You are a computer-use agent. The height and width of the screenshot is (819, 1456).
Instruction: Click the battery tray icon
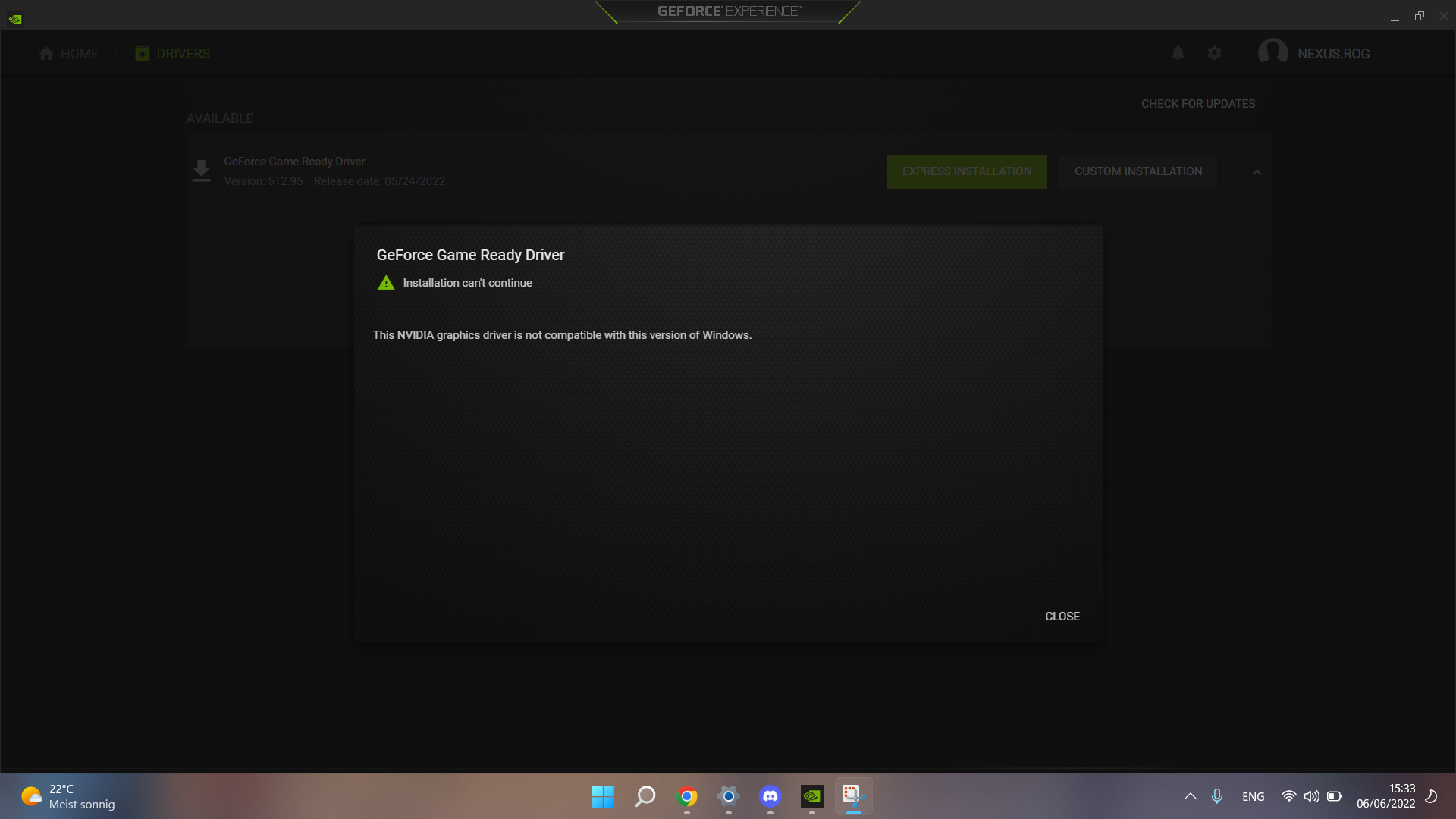click(1335, 796)
